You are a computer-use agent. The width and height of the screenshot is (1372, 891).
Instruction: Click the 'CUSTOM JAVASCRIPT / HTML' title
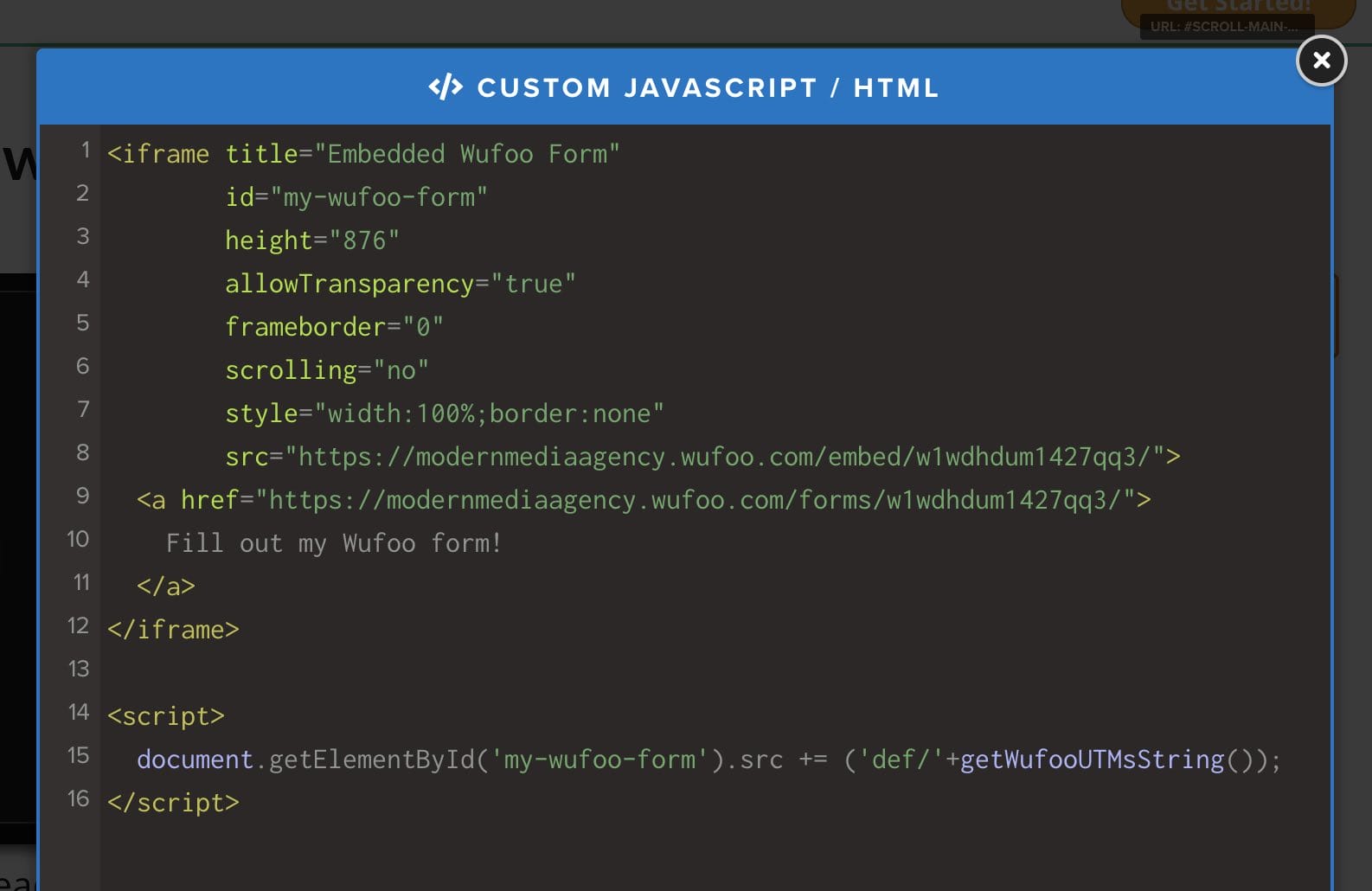point(708,87)
